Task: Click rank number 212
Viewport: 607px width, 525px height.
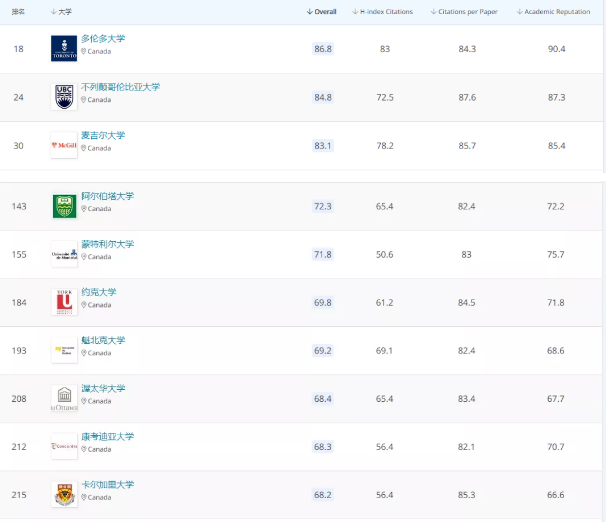Action: point(19,447)
